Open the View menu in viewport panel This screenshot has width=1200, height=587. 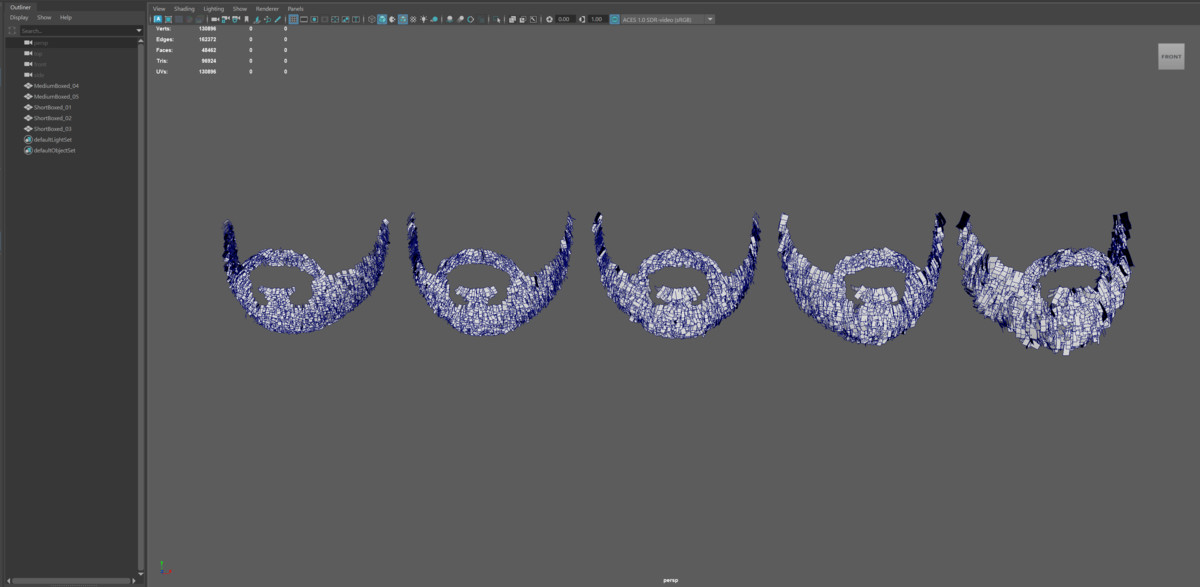[159, 8]
